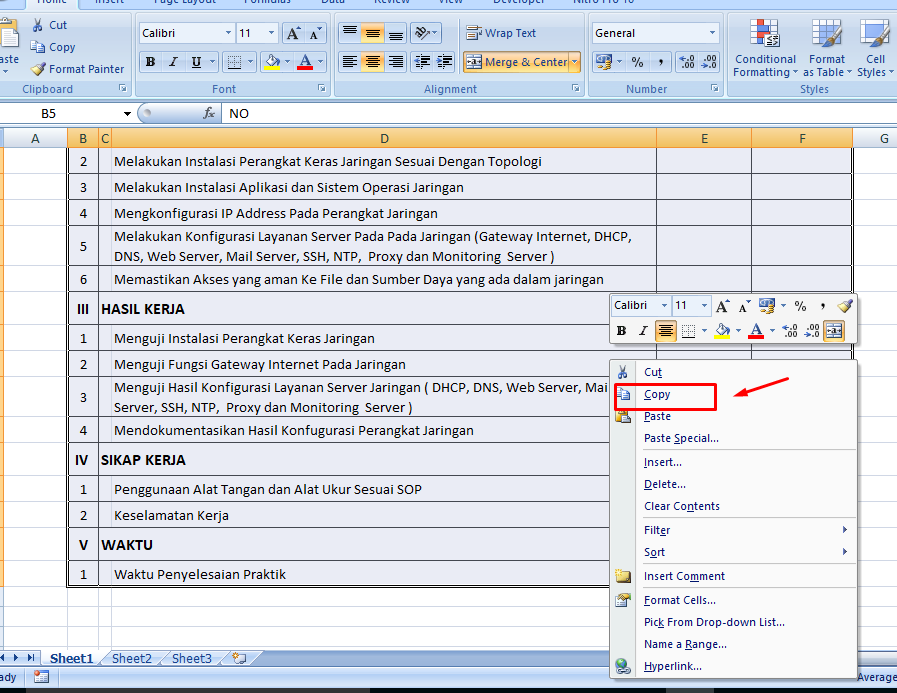Select the Sheet2 worksheet tab
The width and height of the screenshot is (897, 693).
[130, 658]
